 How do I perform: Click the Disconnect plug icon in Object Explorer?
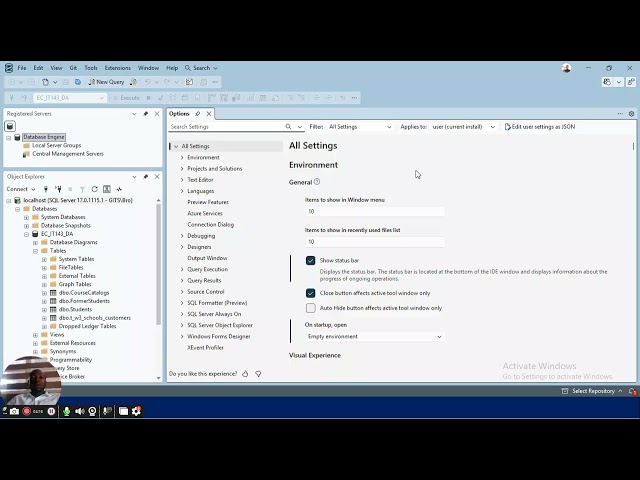58,189
